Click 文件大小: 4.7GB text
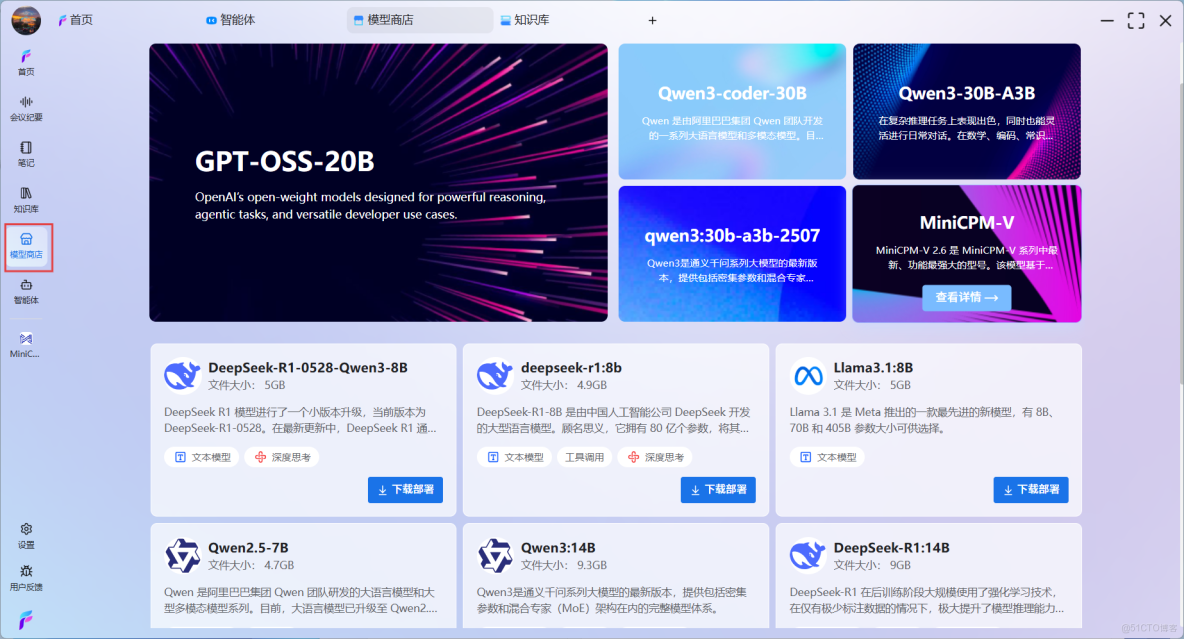 pos(251,565)
